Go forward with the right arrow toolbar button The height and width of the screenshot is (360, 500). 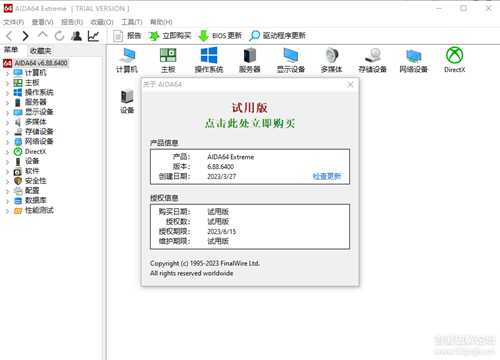click(25, 36)
